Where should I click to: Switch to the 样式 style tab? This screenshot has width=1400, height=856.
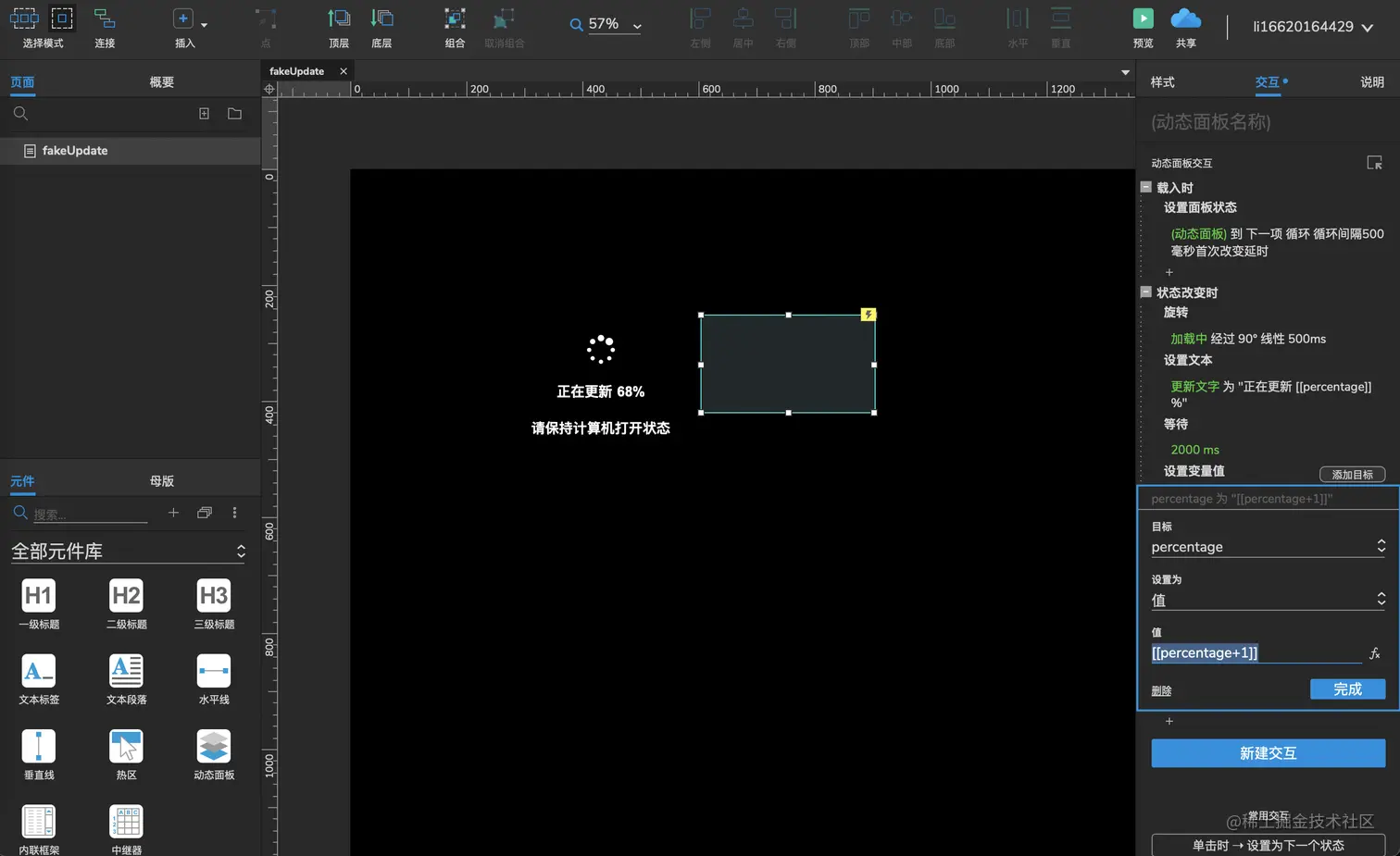(x=1162, y=82)
